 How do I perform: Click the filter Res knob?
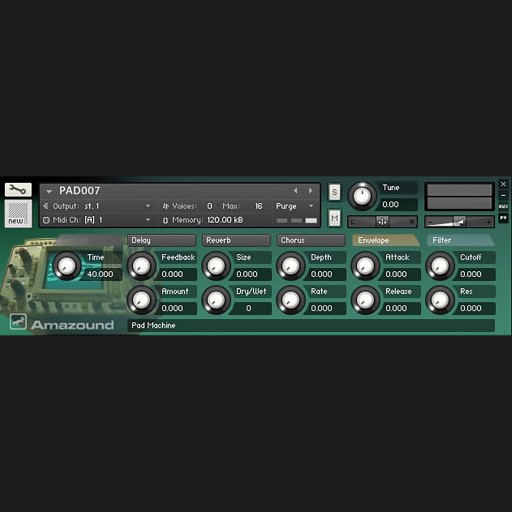click(x=440, y=300)
